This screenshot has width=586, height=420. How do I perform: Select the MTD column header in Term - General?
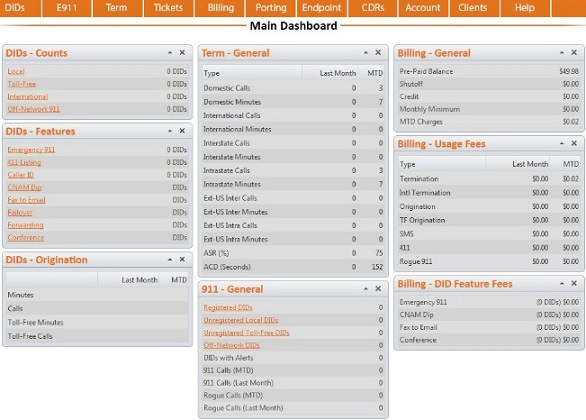point(375,73)
